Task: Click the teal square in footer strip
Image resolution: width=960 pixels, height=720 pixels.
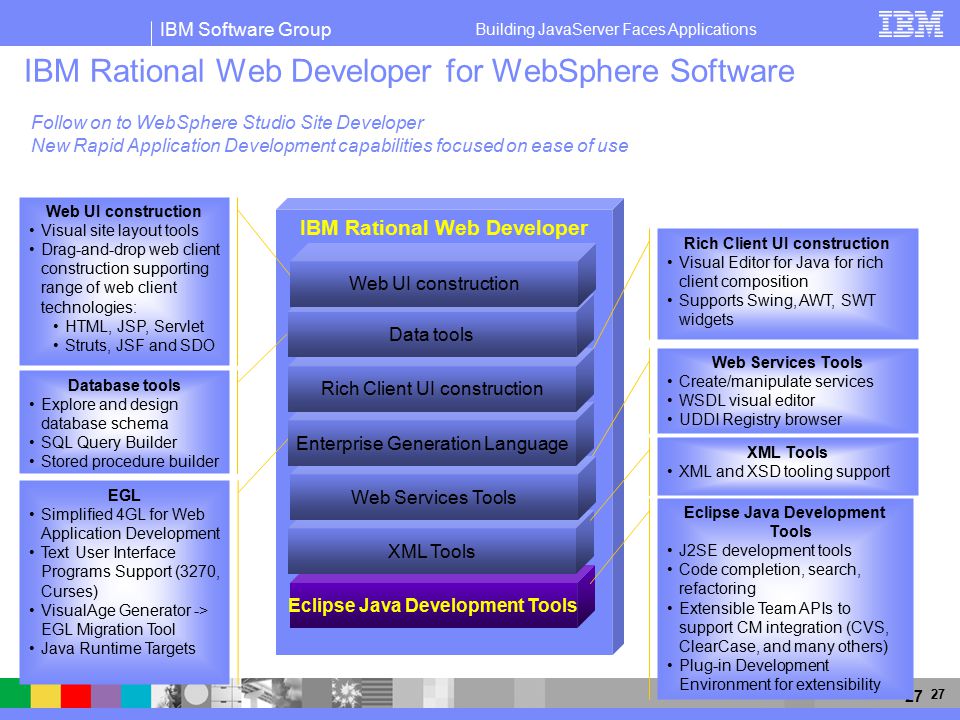Action: (x=136, y=696)
